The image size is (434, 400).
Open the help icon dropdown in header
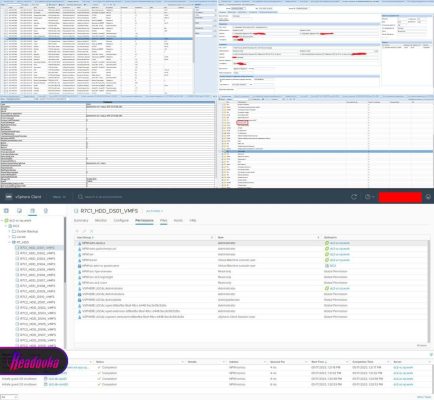coord(368,197)
